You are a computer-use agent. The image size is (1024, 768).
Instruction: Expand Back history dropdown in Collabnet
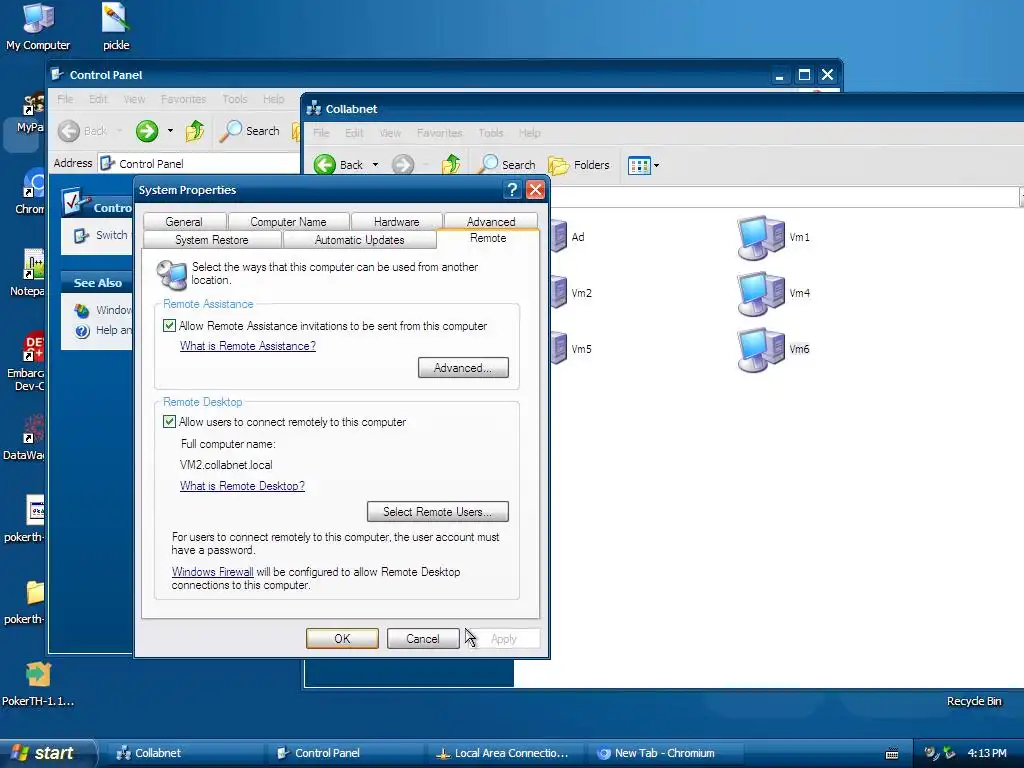pos(376,165)
